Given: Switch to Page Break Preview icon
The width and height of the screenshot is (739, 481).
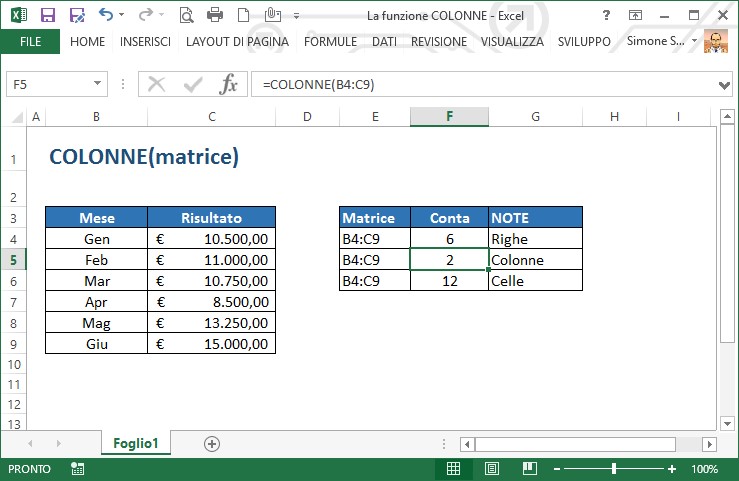Looking at the screenshot, I should (530, 468).
